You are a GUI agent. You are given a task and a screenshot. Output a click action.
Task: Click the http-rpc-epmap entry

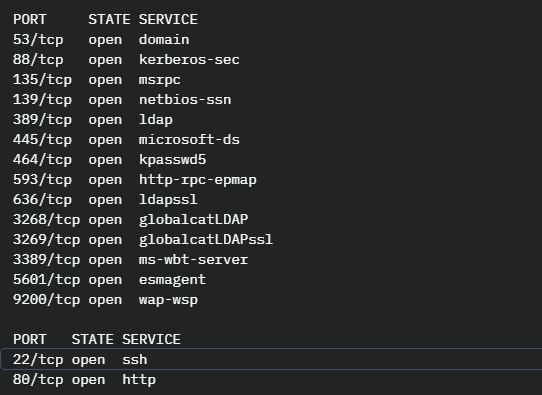[x=198, y=180]
